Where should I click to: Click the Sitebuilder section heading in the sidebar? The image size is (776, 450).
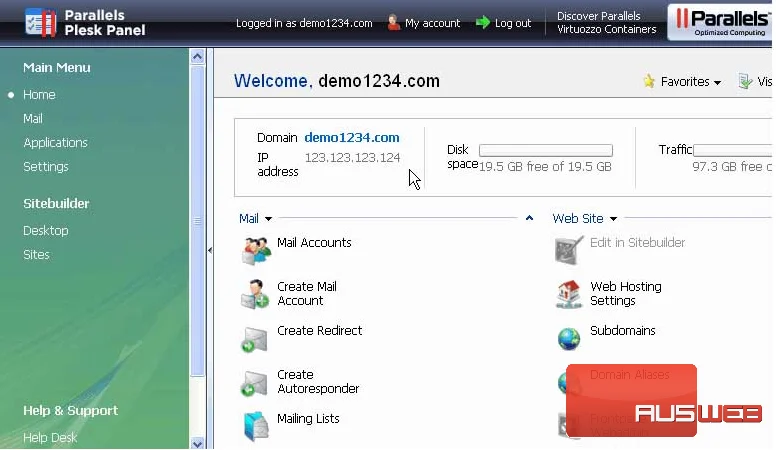coord(56,203)
